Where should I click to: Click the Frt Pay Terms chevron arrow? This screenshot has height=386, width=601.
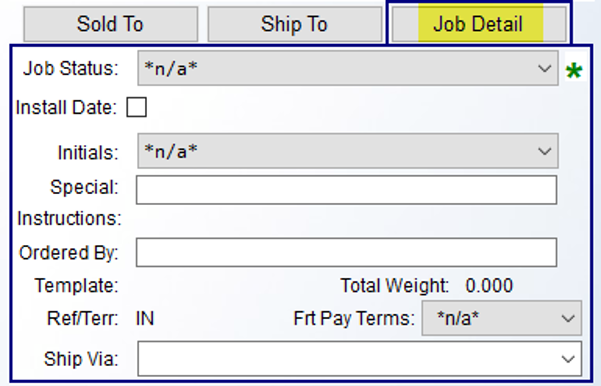pyautogui.click(x=568, y=319)
